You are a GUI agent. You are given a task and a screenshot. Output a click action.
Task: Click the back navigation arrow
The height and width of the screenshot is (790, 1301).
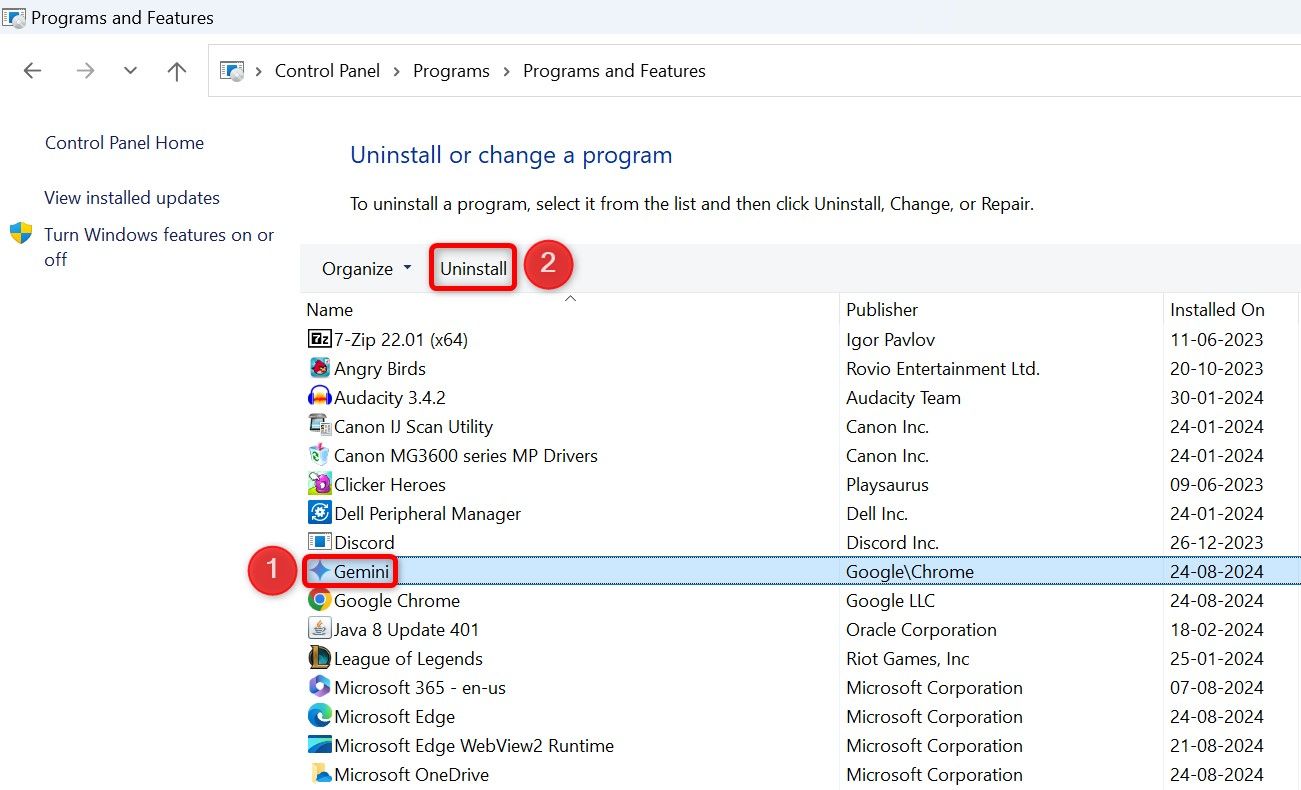(32, 70)
